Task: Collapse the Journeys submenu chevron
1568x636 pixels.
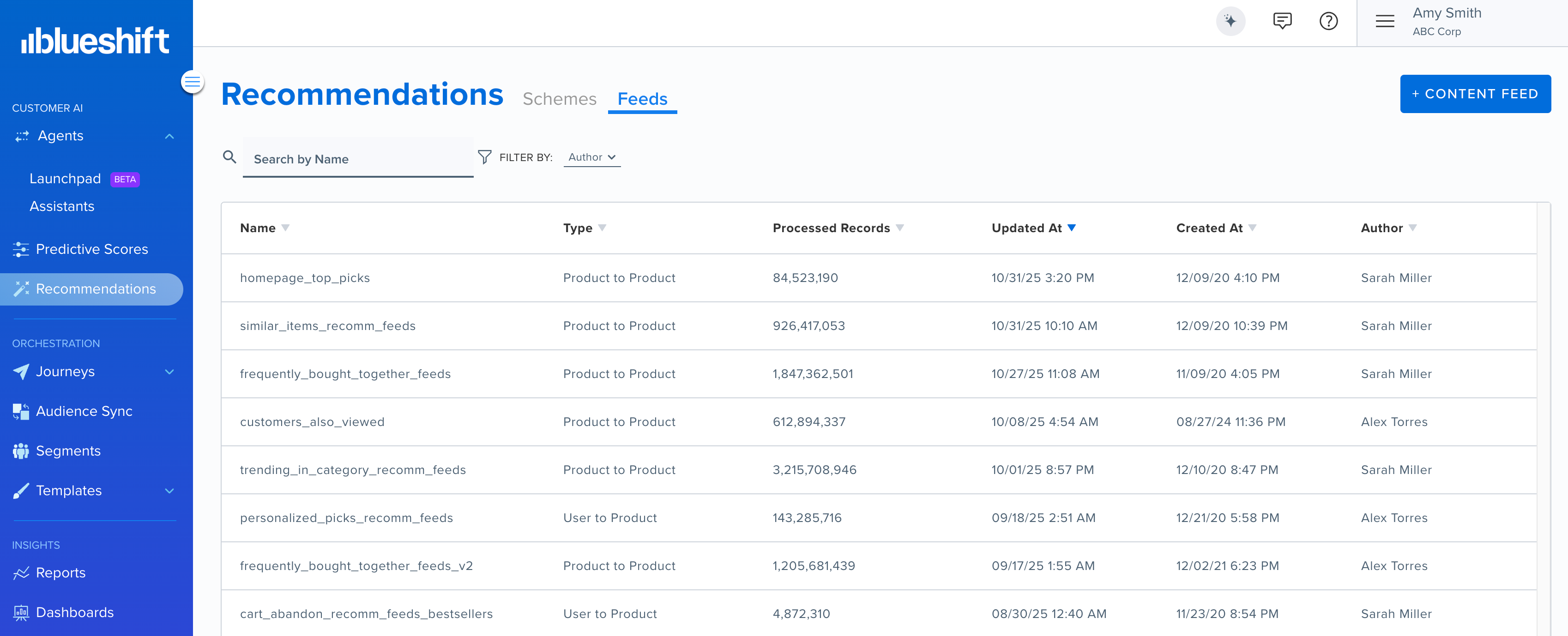Action: 169,371
